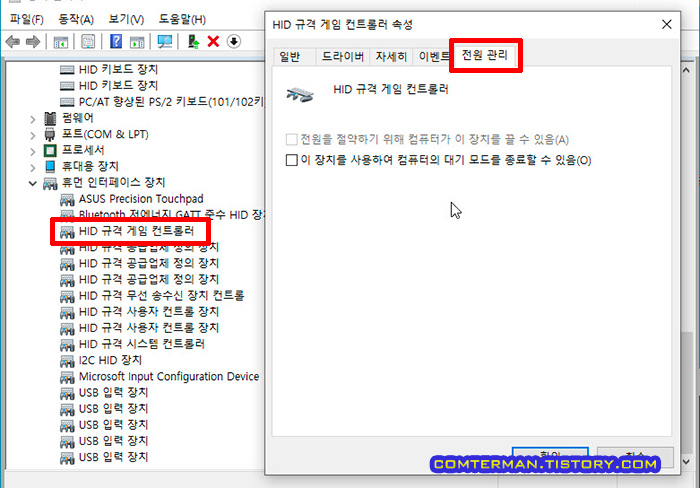Click the red X uninstall device icon
Image resolution: width=700 pixels, height=488 pixels.
coord(213,42)
